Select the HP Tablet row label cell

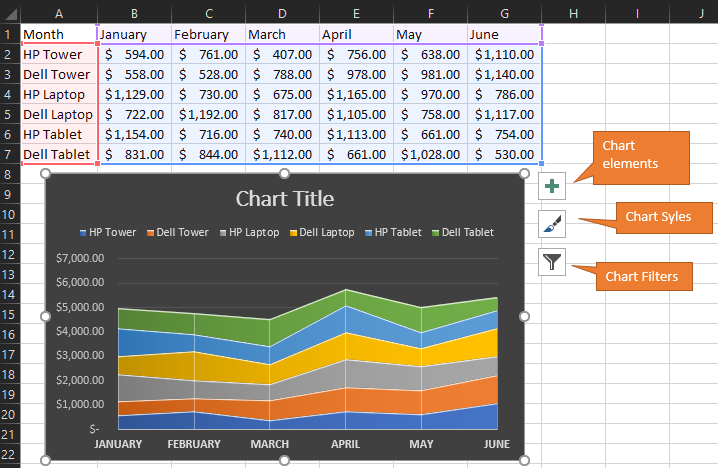(59, 134)
